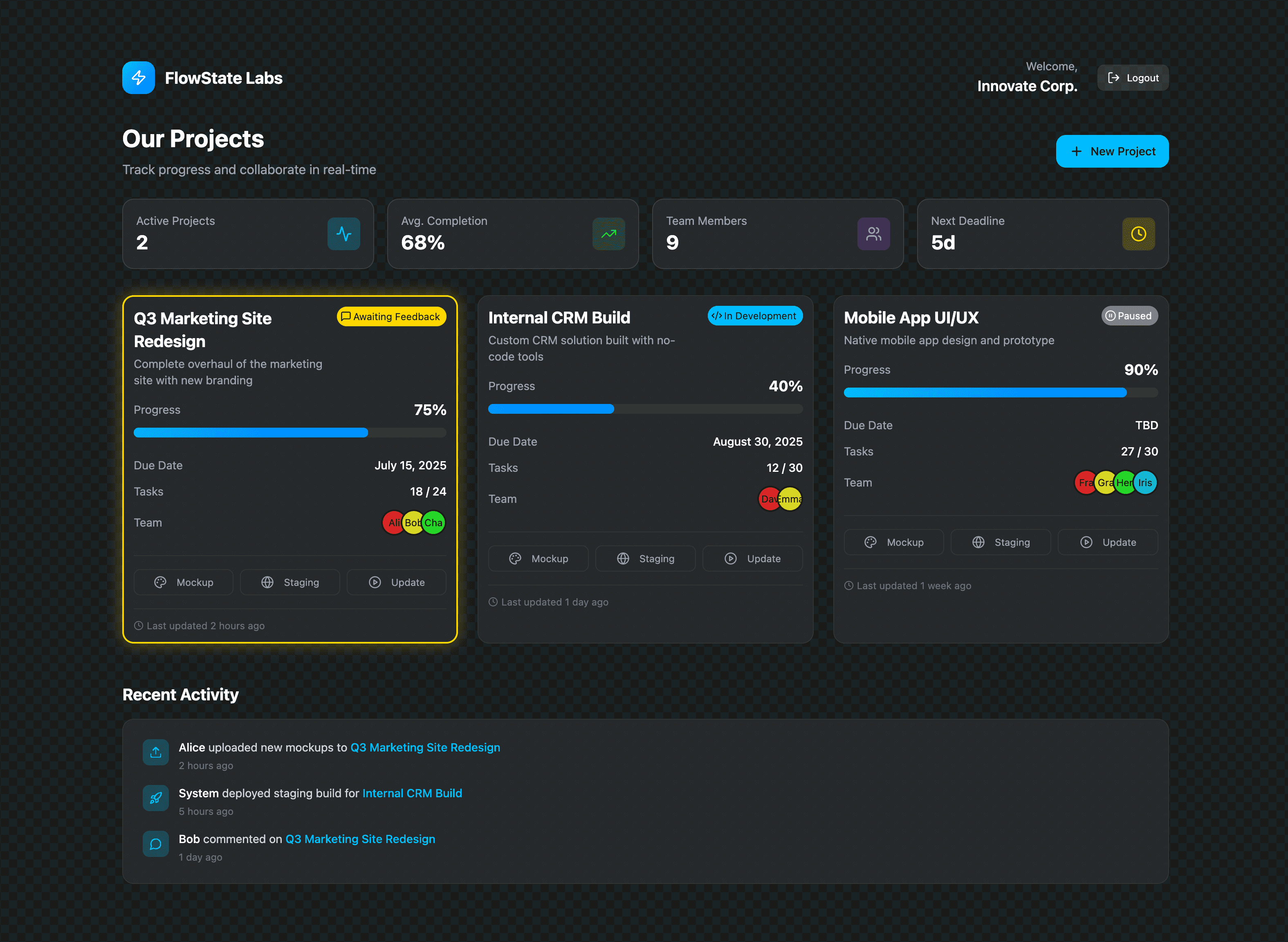Follow the Q3 Marketing link in Bob's comment

coord(360,839)
